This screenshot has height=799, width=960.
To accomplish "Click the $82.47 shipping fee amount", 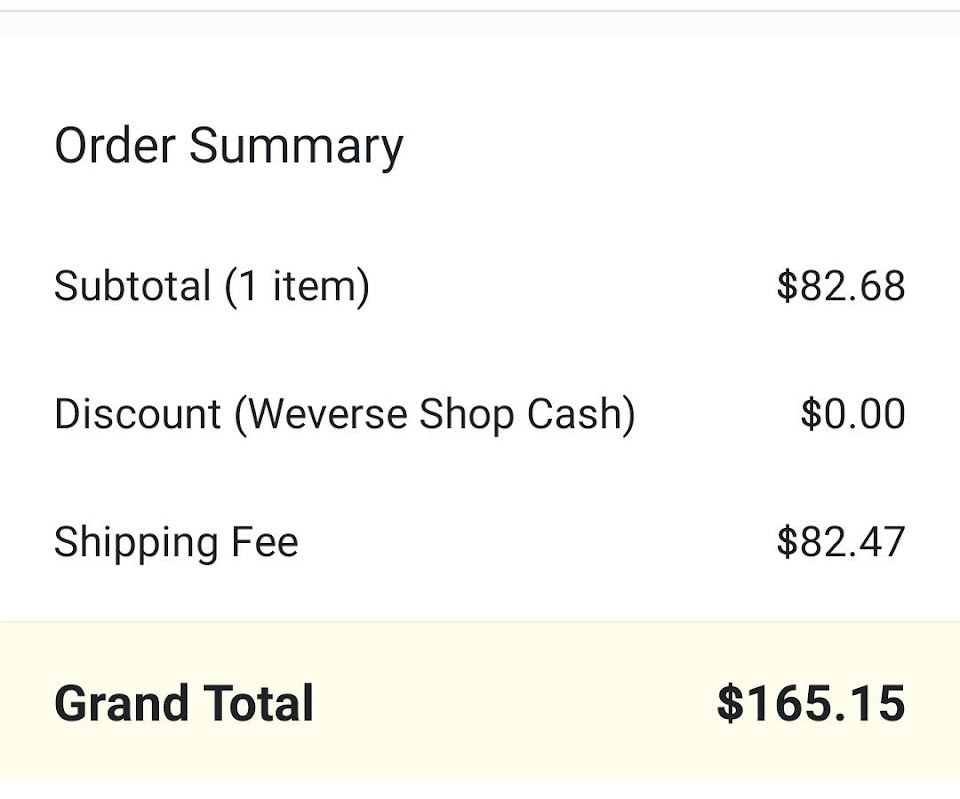I will [840, 543].
